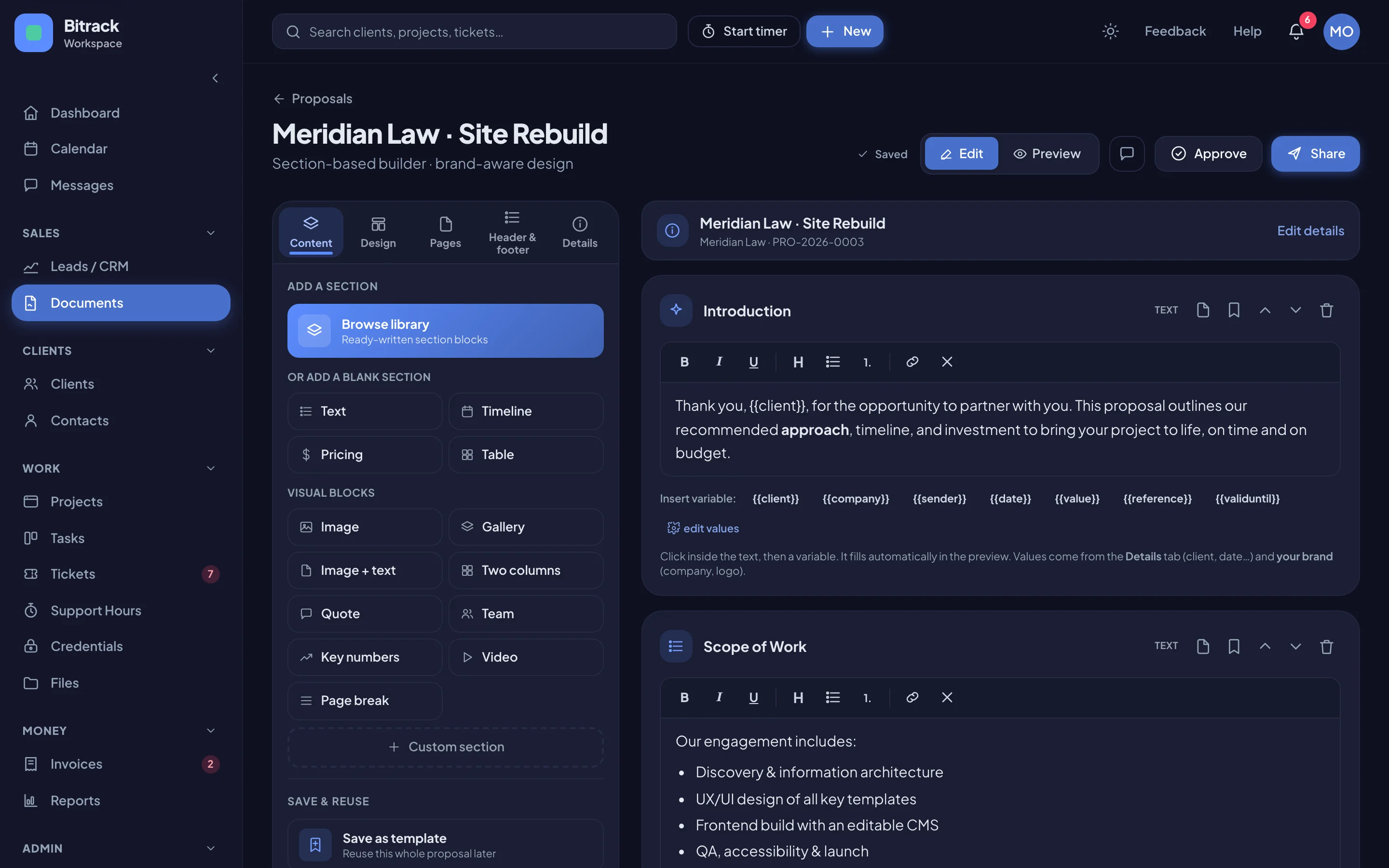Move Introduction section down

point(1295,311)
